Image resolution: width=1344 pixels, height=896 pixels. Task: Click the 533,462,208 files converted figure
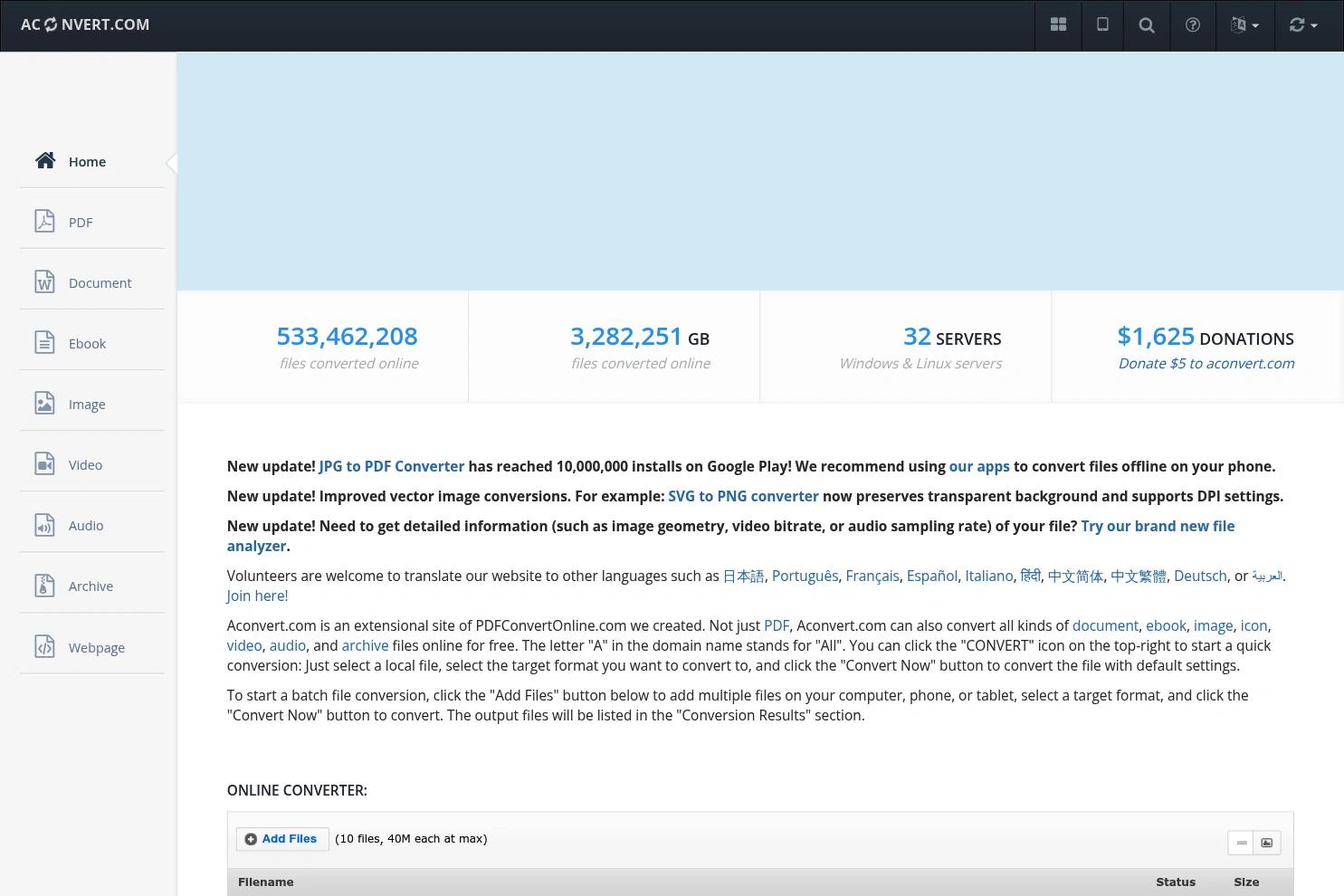coord(348,337)
